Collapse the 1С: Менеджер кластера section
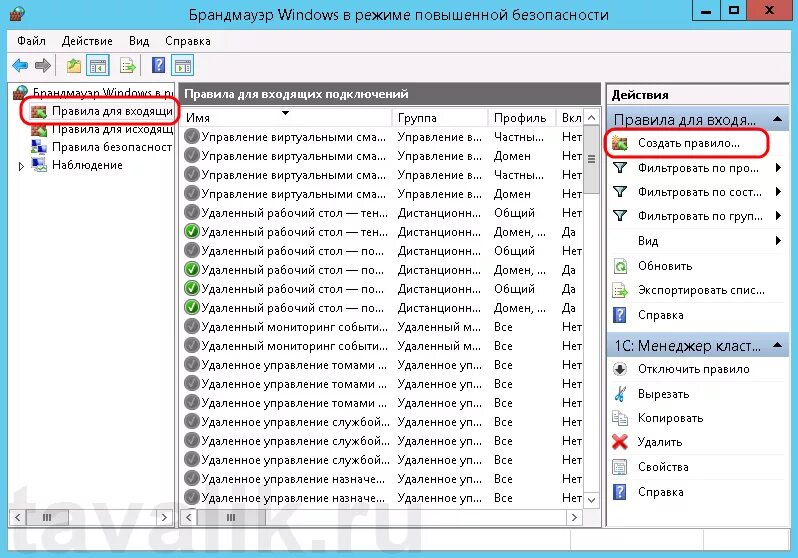Screen dimensions: 798x558 777,345
